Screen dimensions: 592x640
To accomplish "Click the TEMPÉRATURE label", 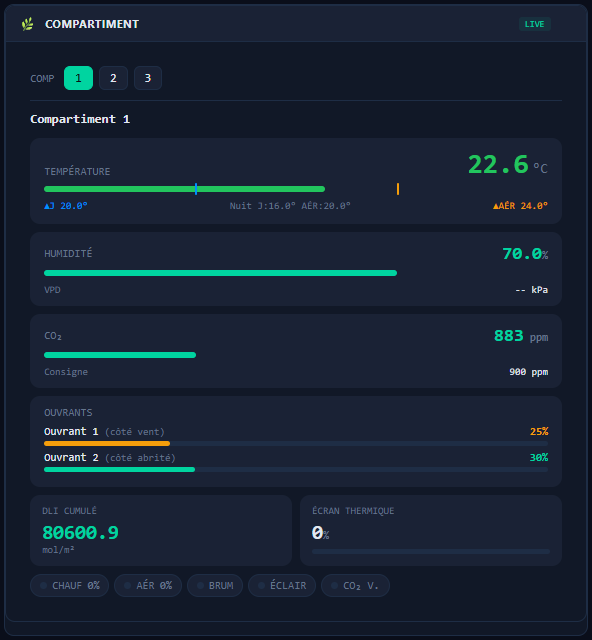I will 77,171.
